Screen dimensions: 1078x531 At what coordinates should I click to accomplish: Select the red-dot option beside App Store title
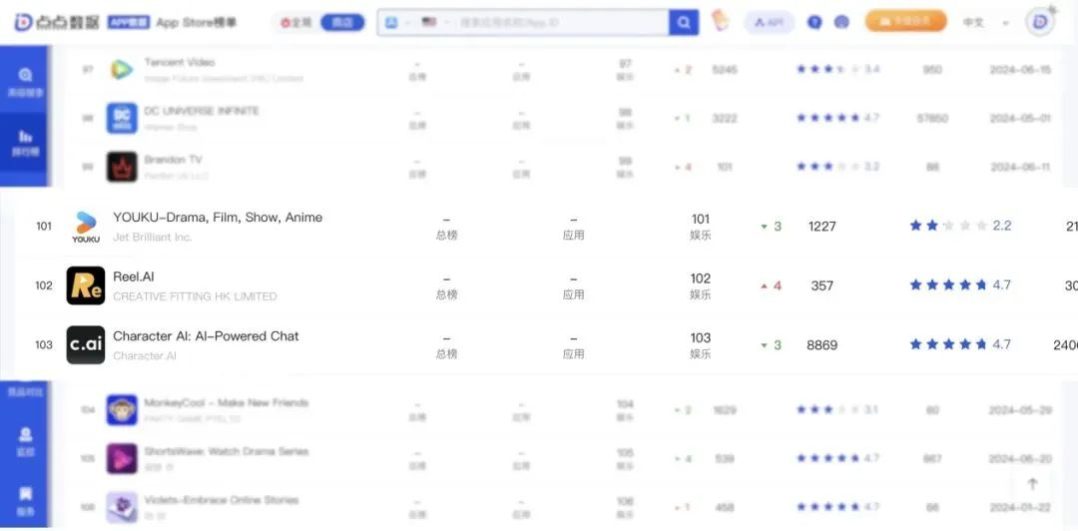296,22
